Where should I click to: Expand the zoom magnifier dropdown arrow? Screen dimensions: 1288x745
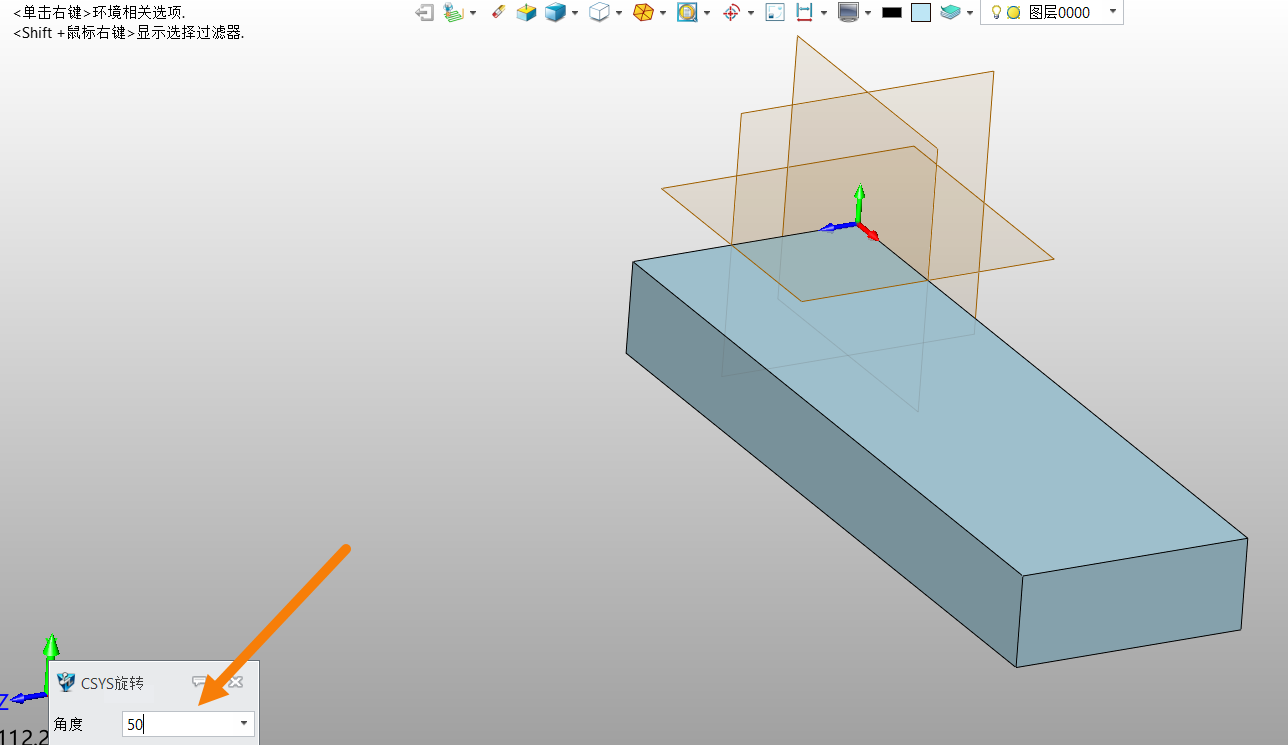pos(707,13)
